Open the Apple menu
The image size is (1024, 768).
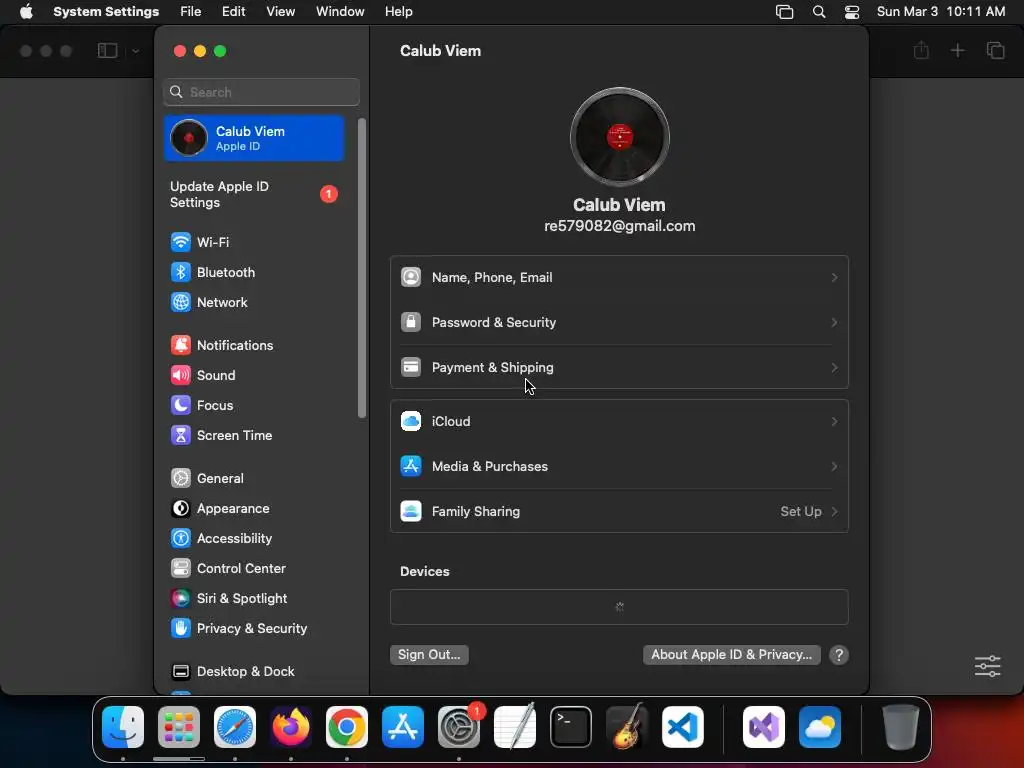pos(26,12)
